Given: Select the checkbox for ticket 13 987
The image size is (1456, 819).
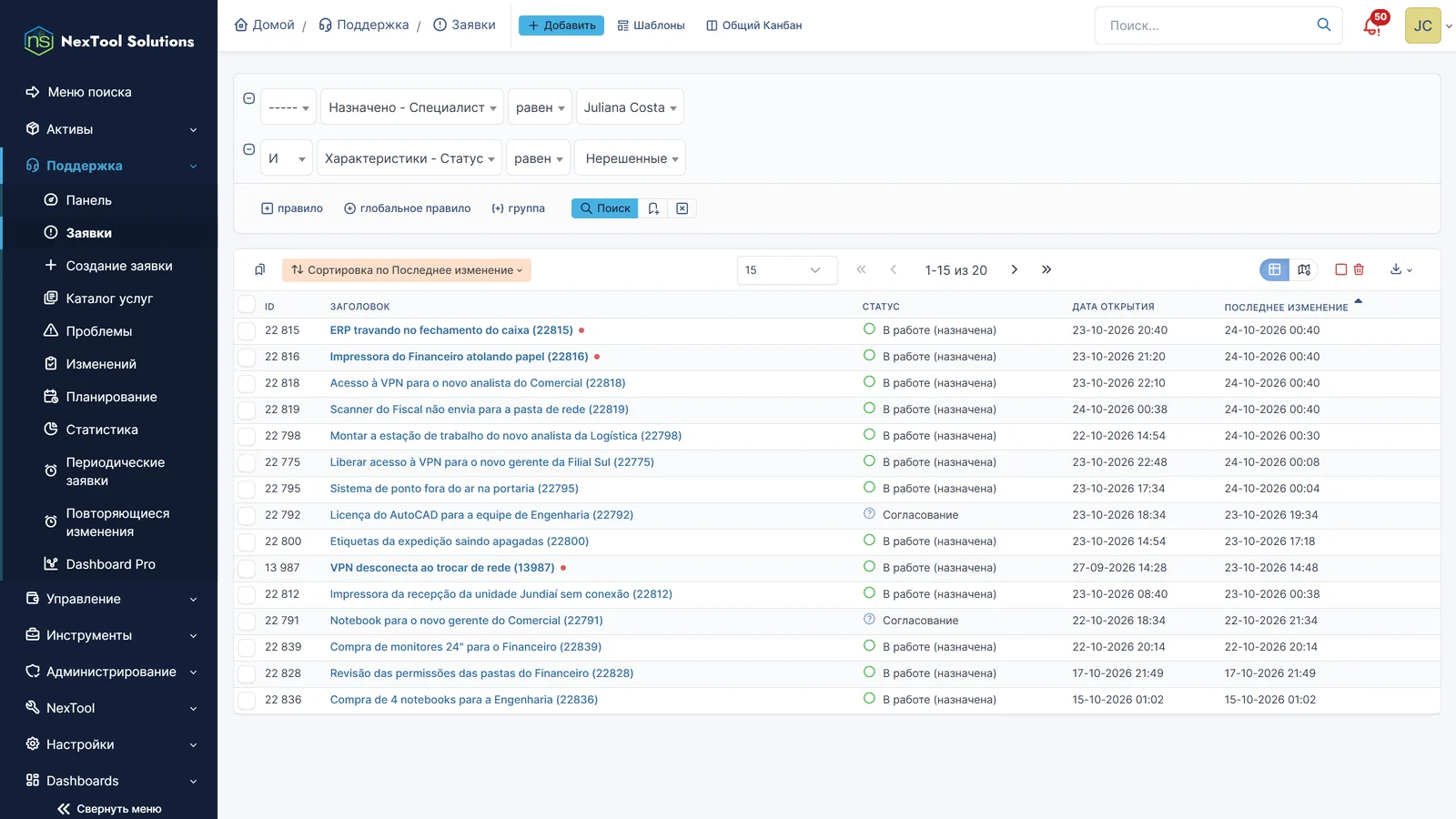Looking at the screenshot, I should (x=247, y=569).
